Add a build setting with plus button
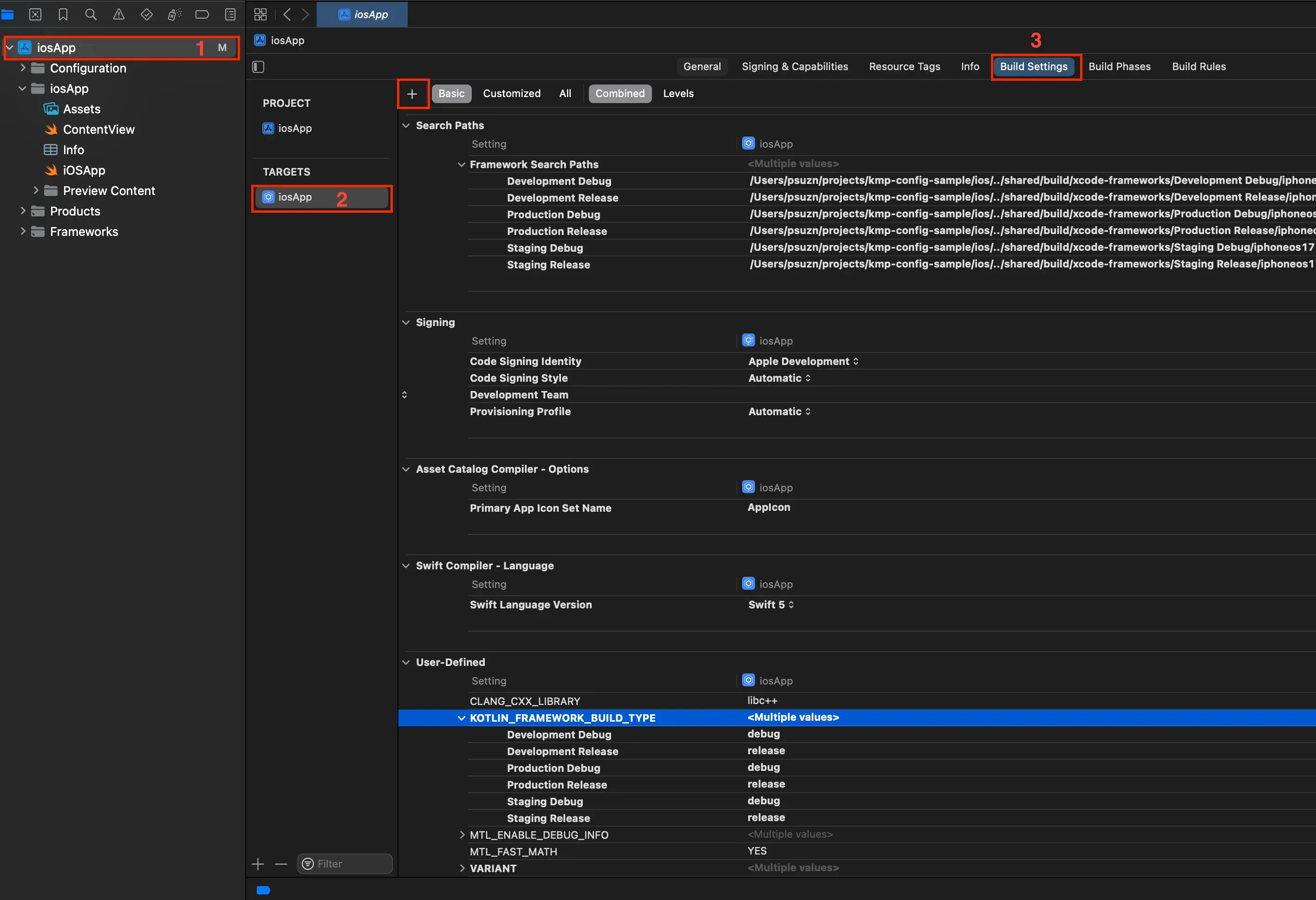 coord(412,94)
